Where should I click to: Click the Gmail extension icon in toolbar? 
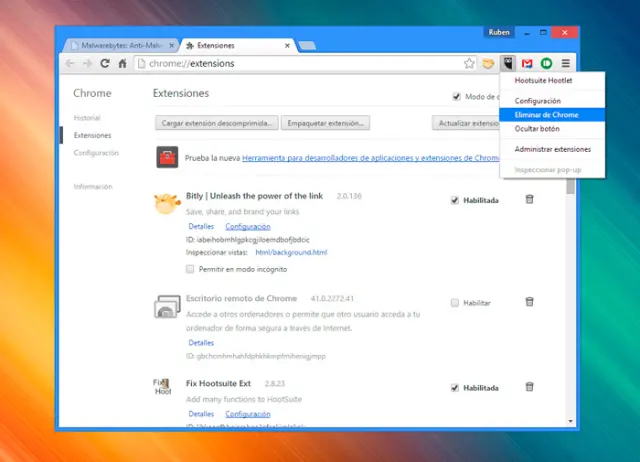click(x=527, y=63)
